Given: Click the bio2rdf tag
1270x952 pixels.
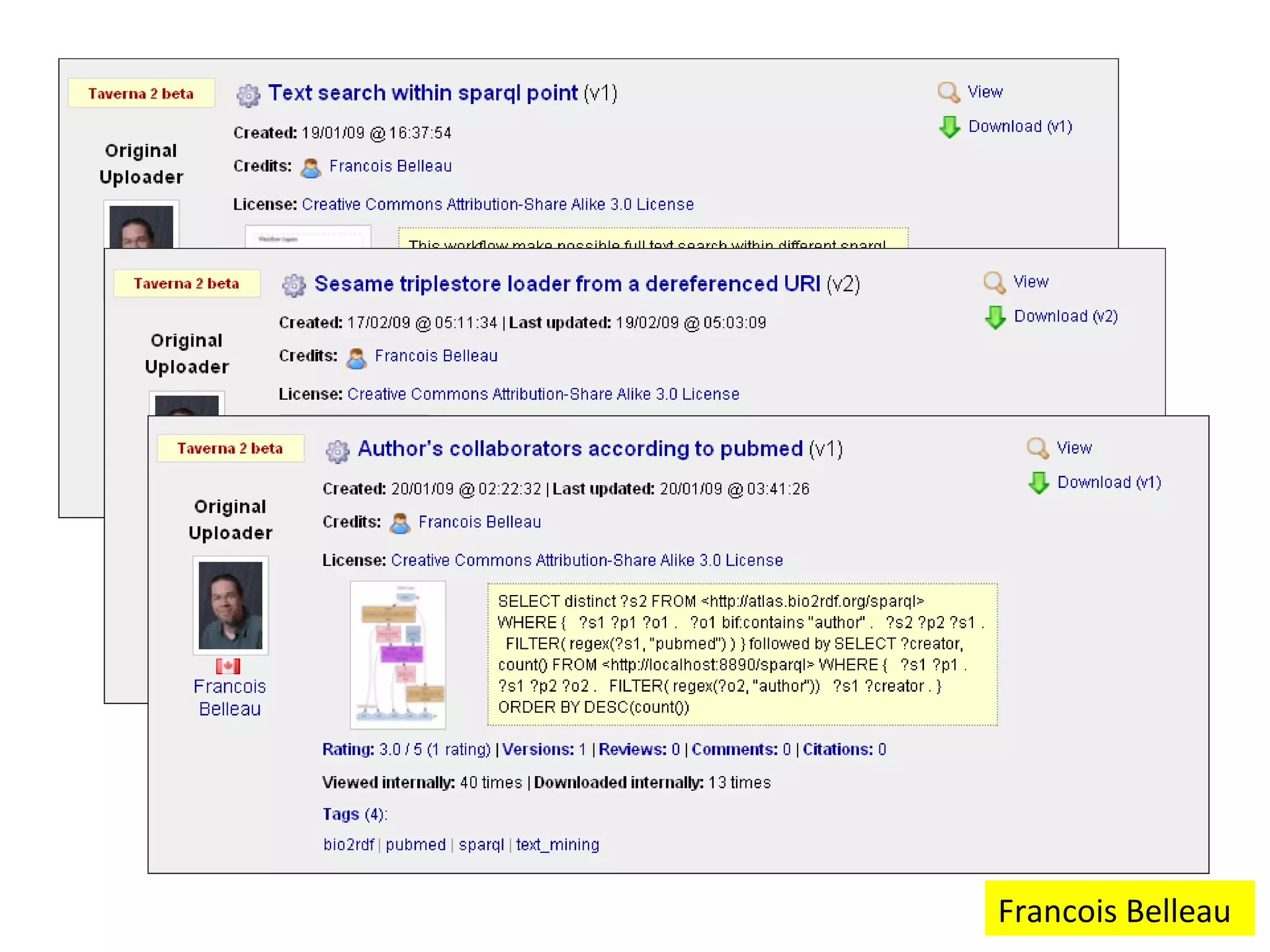Looking at the screenshot, I should click(349, 845).
